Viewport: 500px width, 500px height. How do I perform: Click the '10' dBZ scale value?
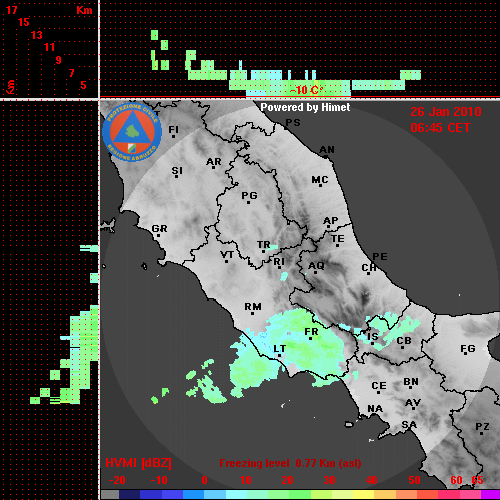(x=246, y=480)
